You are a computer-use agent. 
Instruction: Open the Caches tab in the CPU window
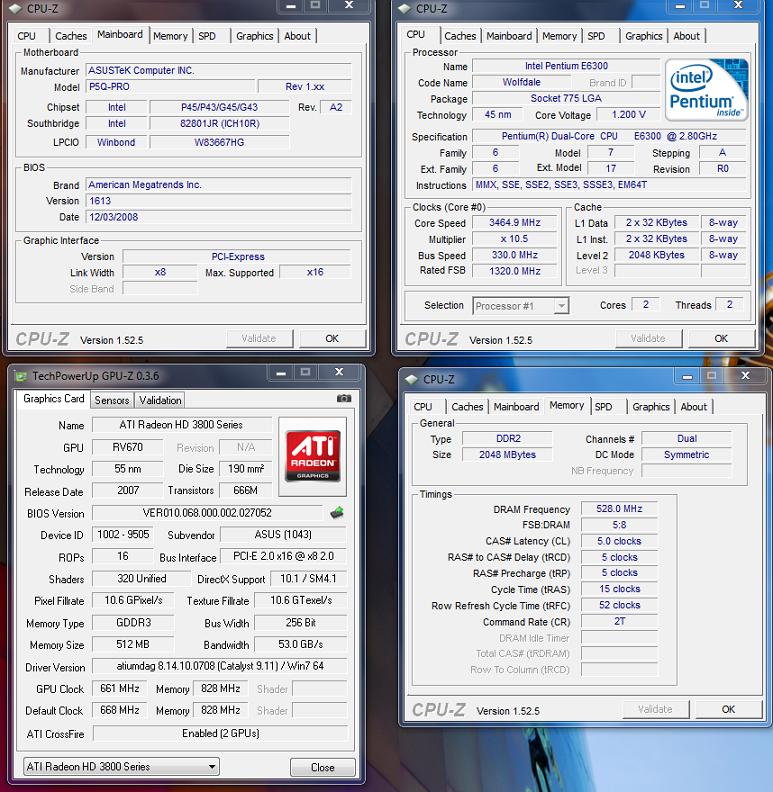click(460, 36)
